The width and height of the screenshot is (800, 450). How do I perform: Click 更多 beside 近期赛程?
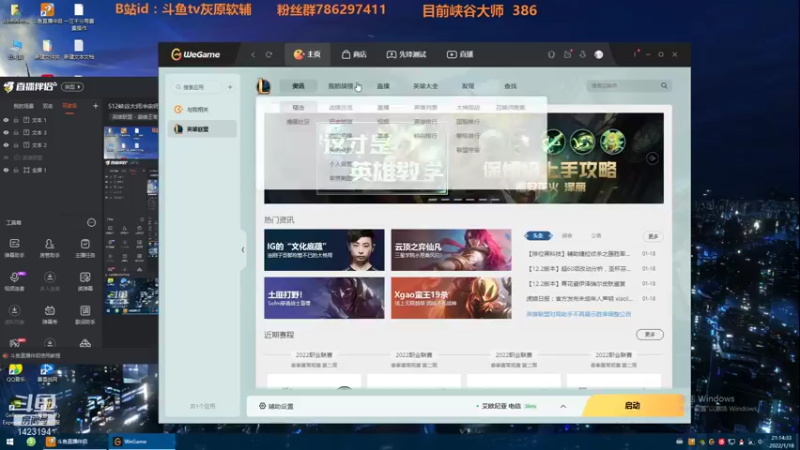pos(649,335)
